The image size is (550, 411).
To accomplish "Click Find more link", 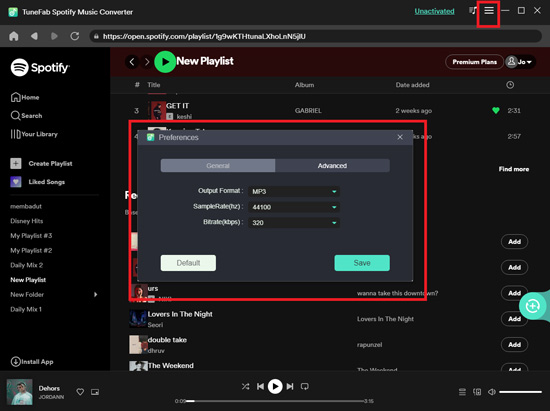I will click(514, 169).
